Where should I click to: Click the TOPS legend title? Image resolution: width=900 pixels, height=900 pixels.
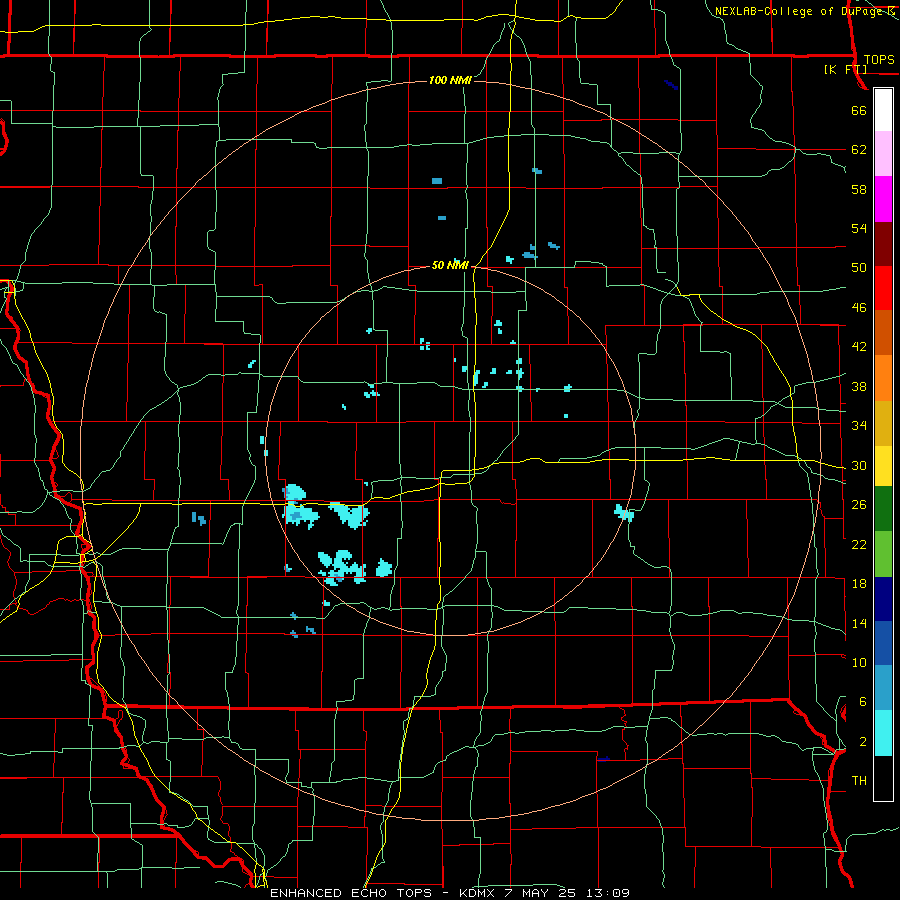(879, 59)
